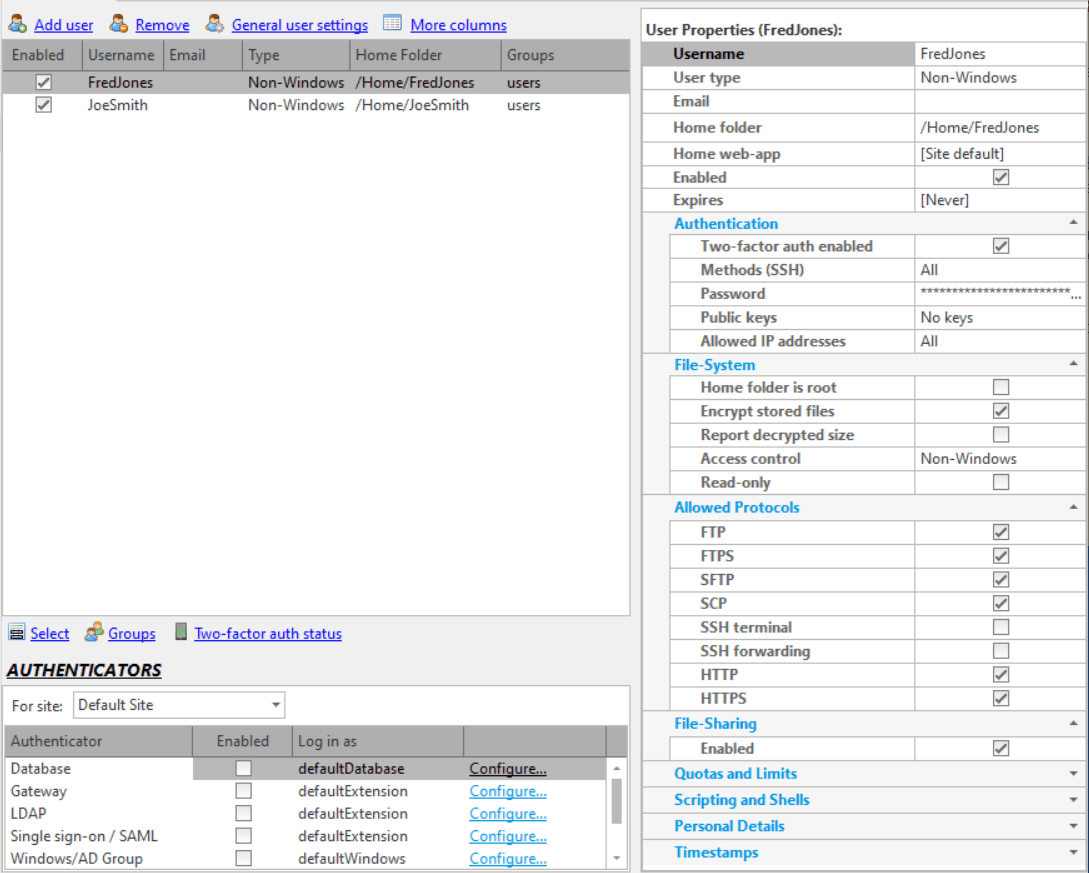
Task: Expand the Scripting and Shells section
Action: click(x=1073, y=800)
